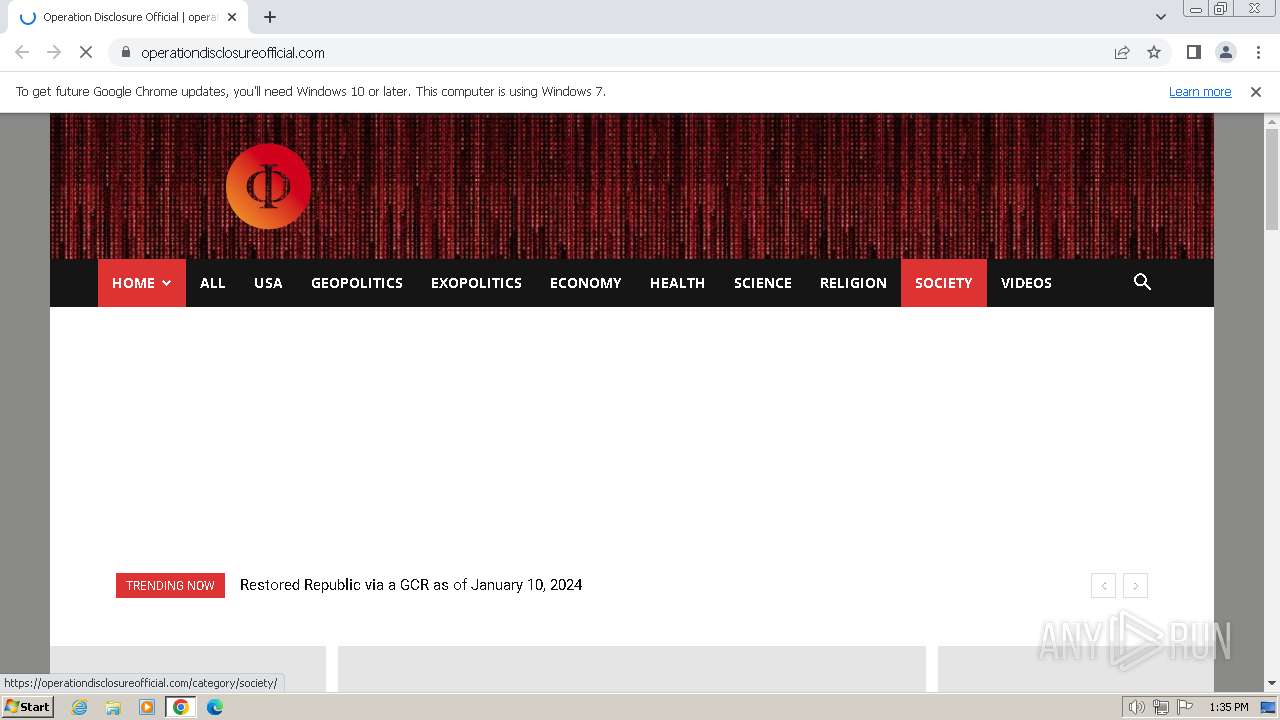This screenshot has width=1280, height=720.
Task: Stop loading the page
Action: point(86,52)
